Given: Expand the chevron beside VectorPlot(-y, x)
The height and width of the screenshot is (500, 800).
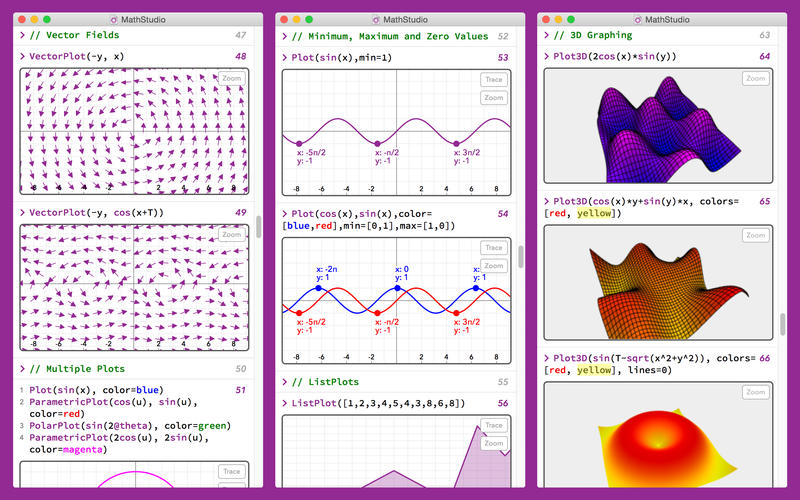Looking at the screenshot, I should pos(22,57).
